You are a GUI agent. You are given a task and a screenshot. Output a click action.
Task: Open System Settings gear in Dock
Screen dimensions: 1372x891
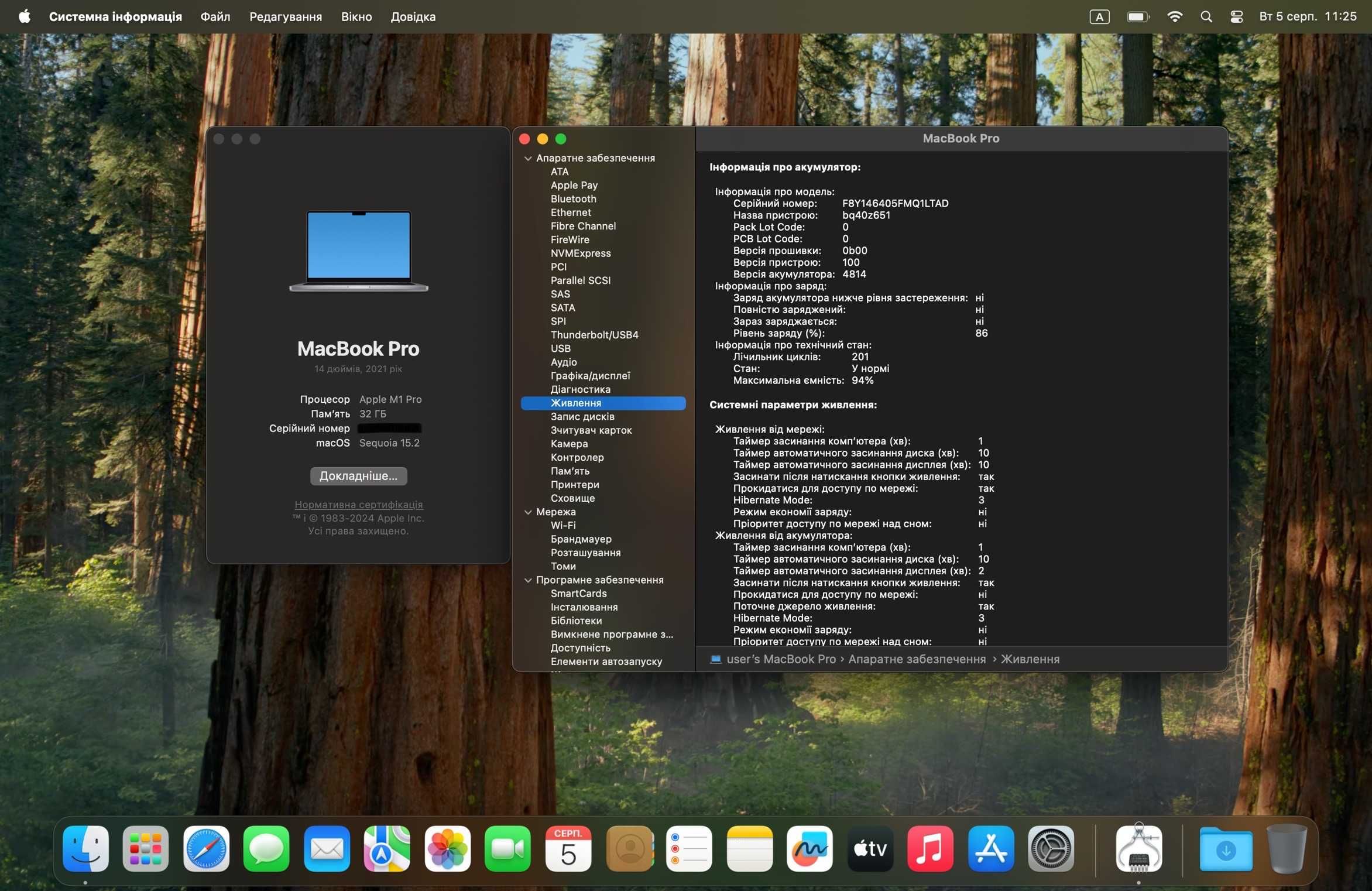1051,848
